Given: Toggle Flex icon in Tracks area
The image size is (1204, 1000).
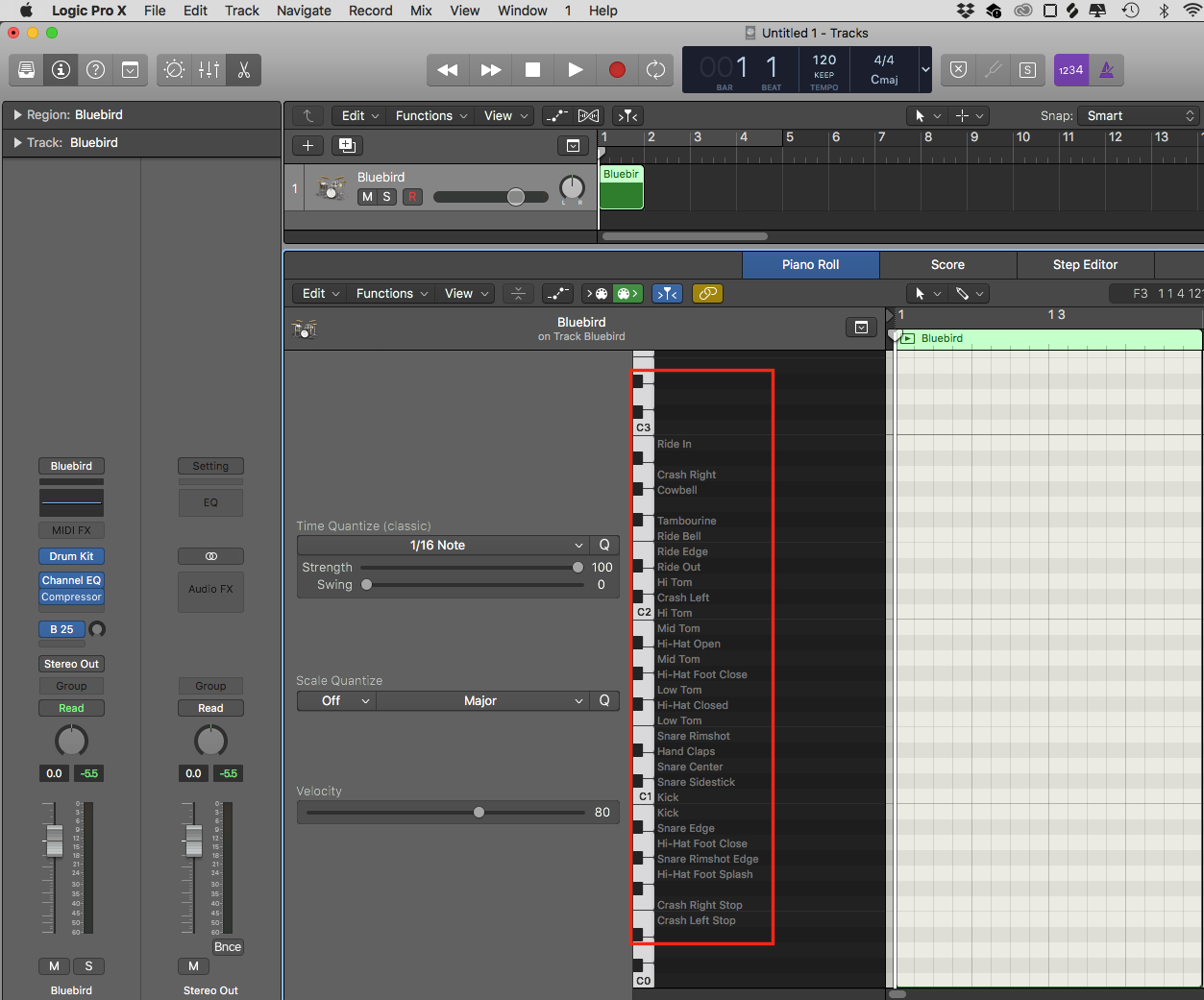Looking at the screenshot, I should 588,115.
